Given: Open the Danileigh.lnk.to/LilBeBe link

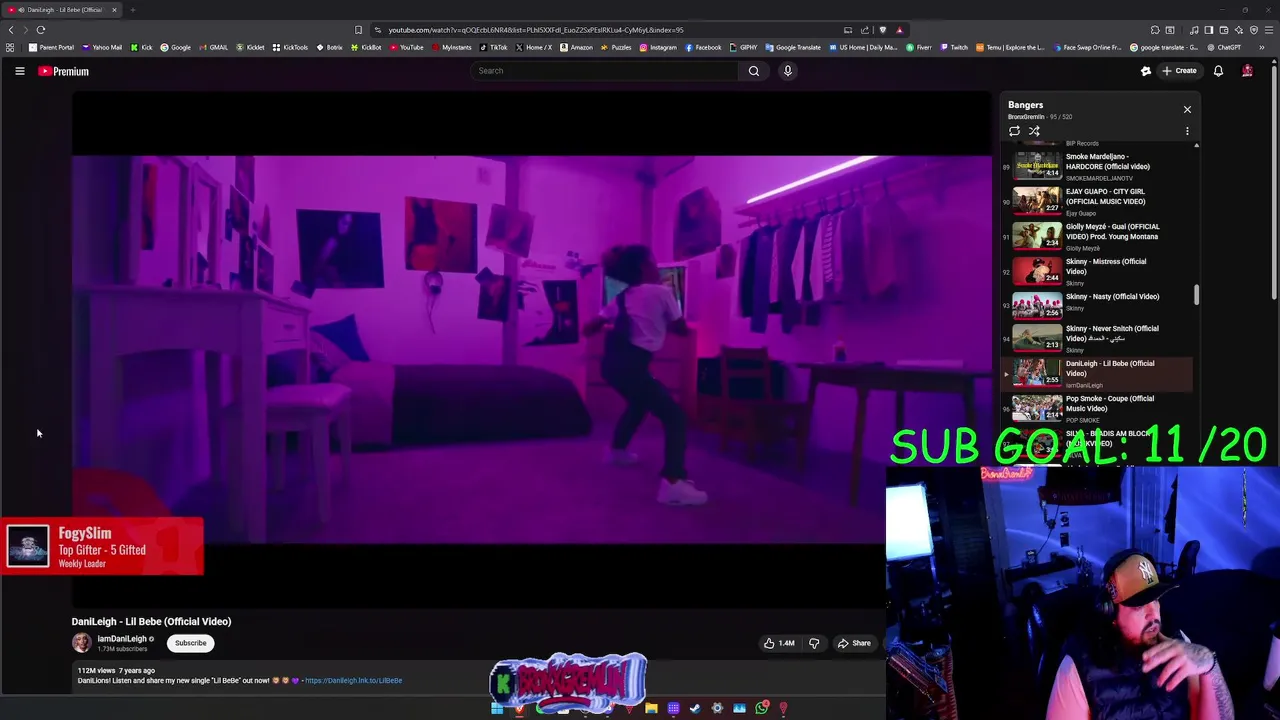Looking at the screenshot, I should pos(354,681).
